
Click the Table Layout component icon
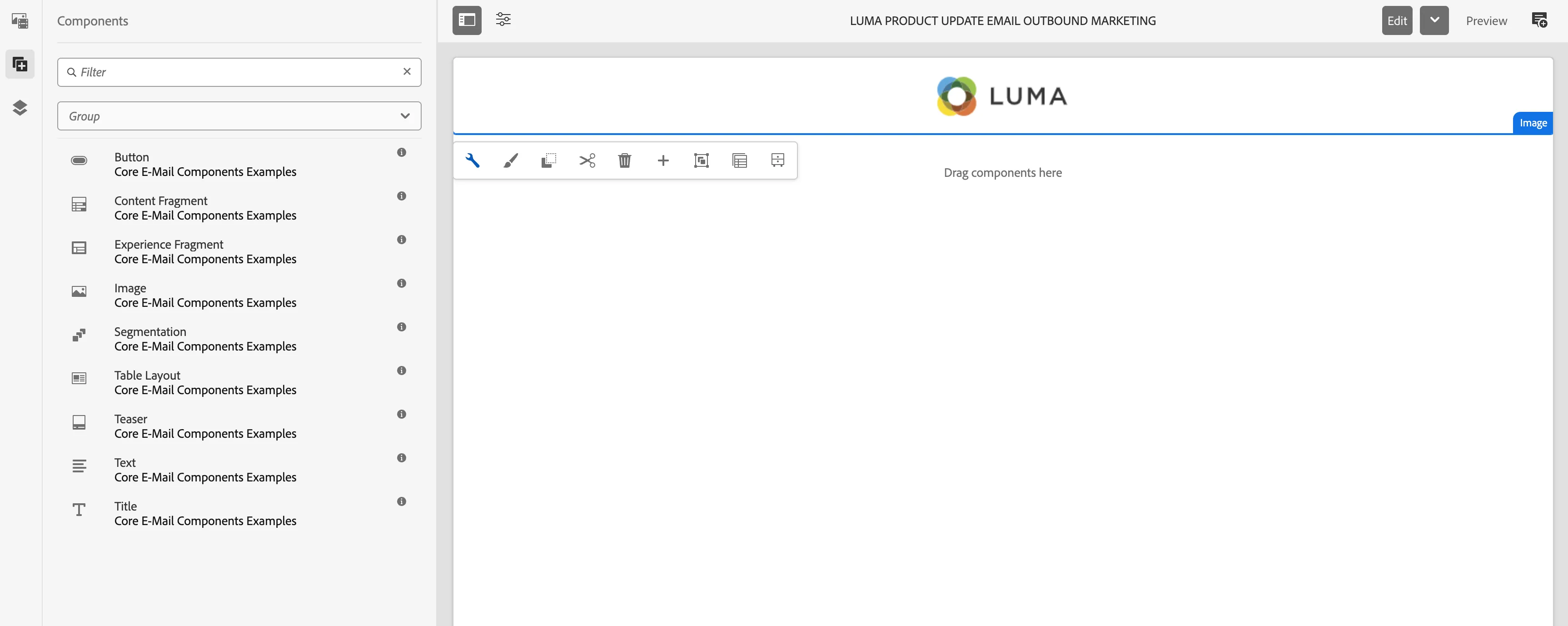point(79,378)
